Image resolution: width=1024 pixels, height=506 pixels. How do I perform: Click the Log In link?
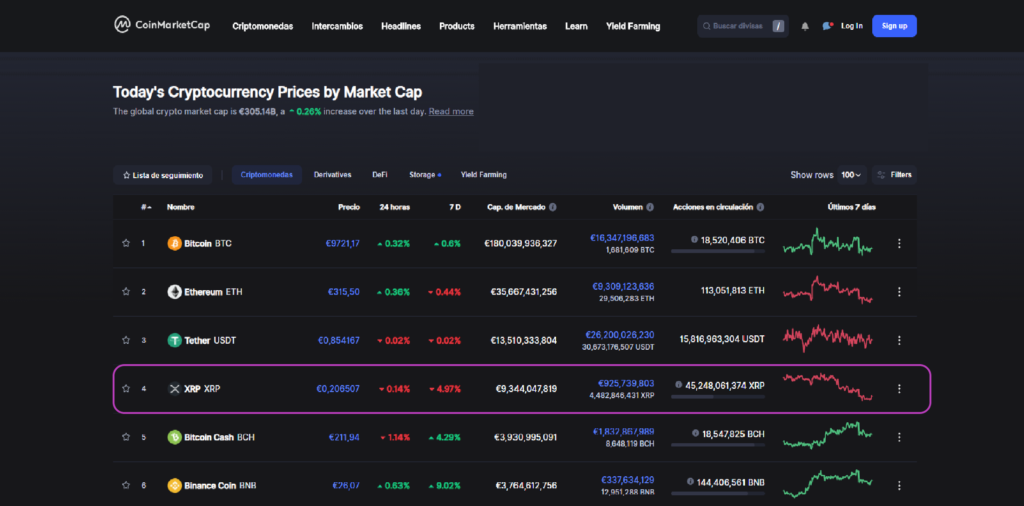pos(852,26)
